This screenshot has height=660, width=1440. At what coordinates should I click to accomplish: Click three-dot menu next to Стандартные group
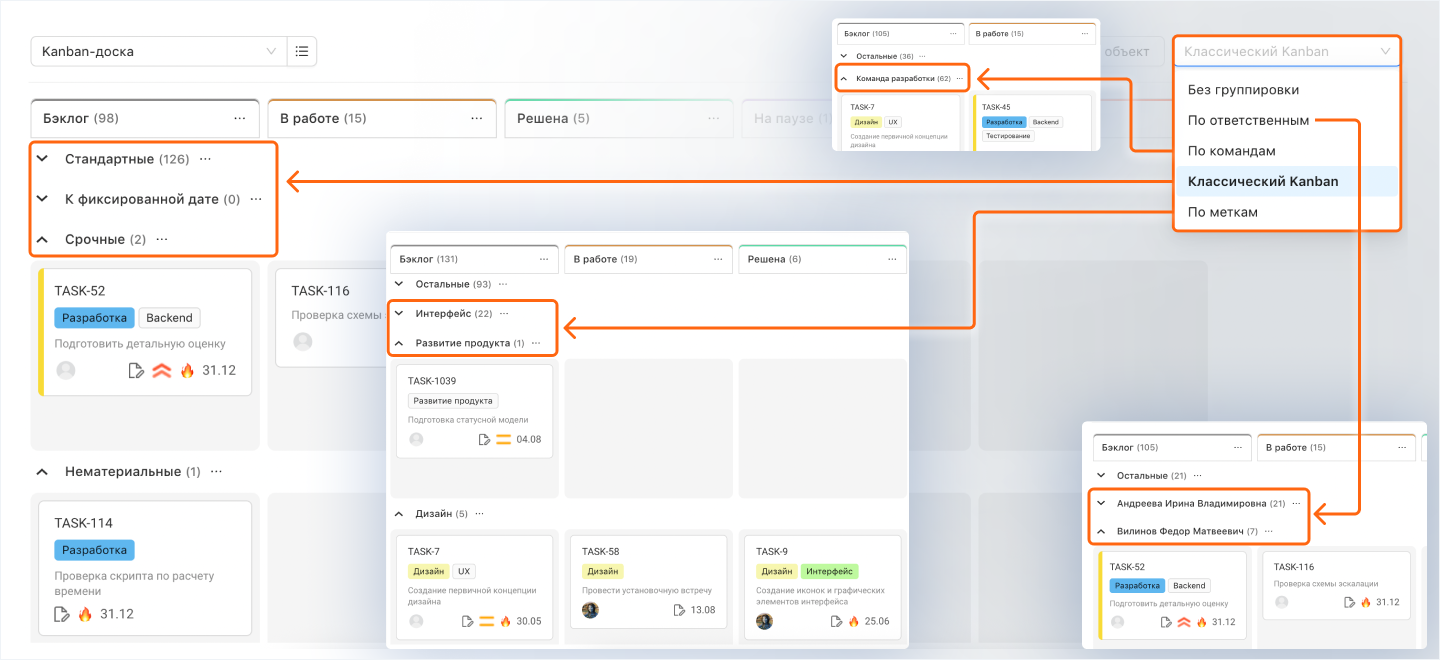coord(206,159)
